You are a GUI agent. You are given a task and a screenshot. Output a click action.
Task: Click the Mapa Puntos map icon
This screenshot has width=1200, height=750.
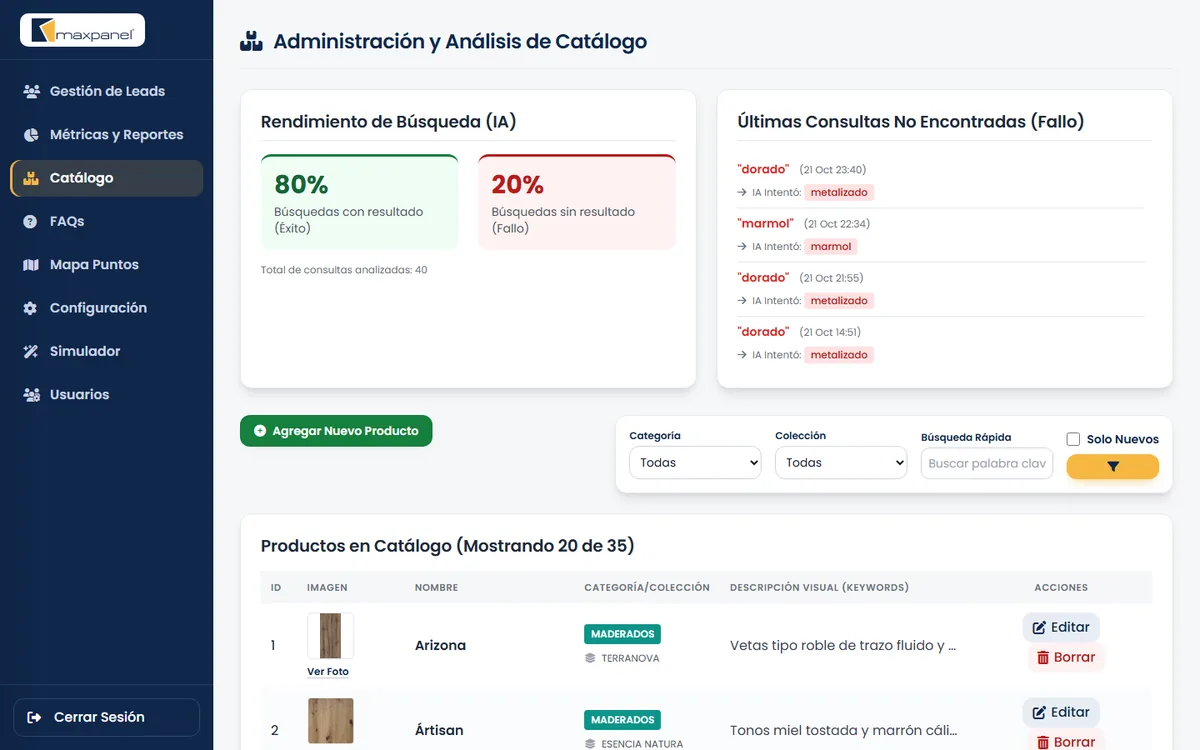(31, 265)
